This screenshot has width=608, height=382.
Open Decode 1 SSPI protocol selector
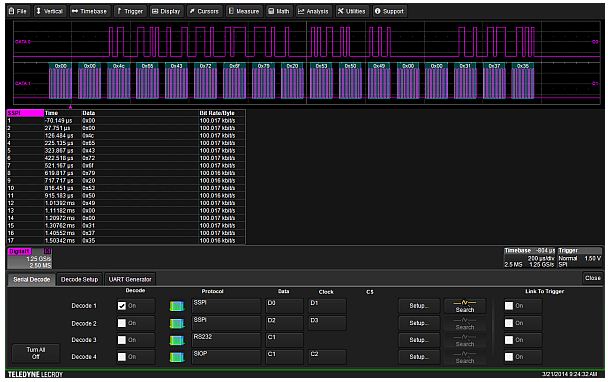click(x=226, y=306)
